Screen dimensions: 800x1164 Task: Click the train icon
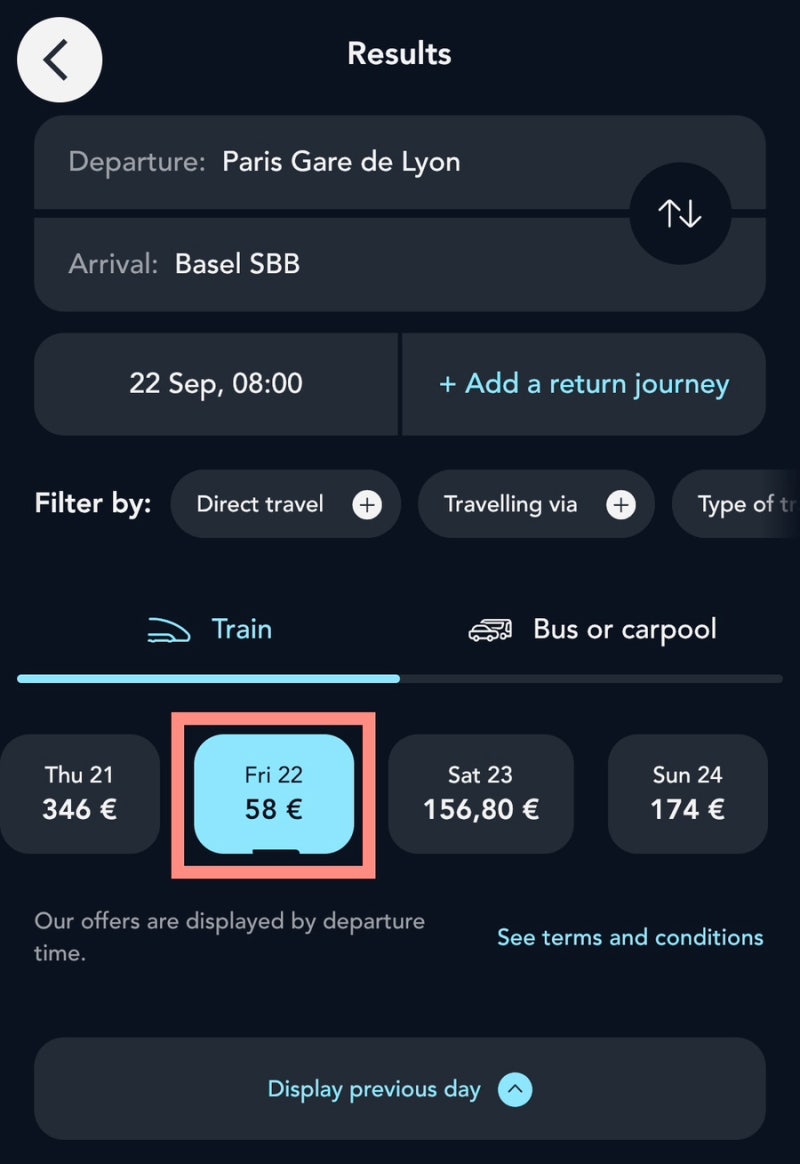[168, 630]
